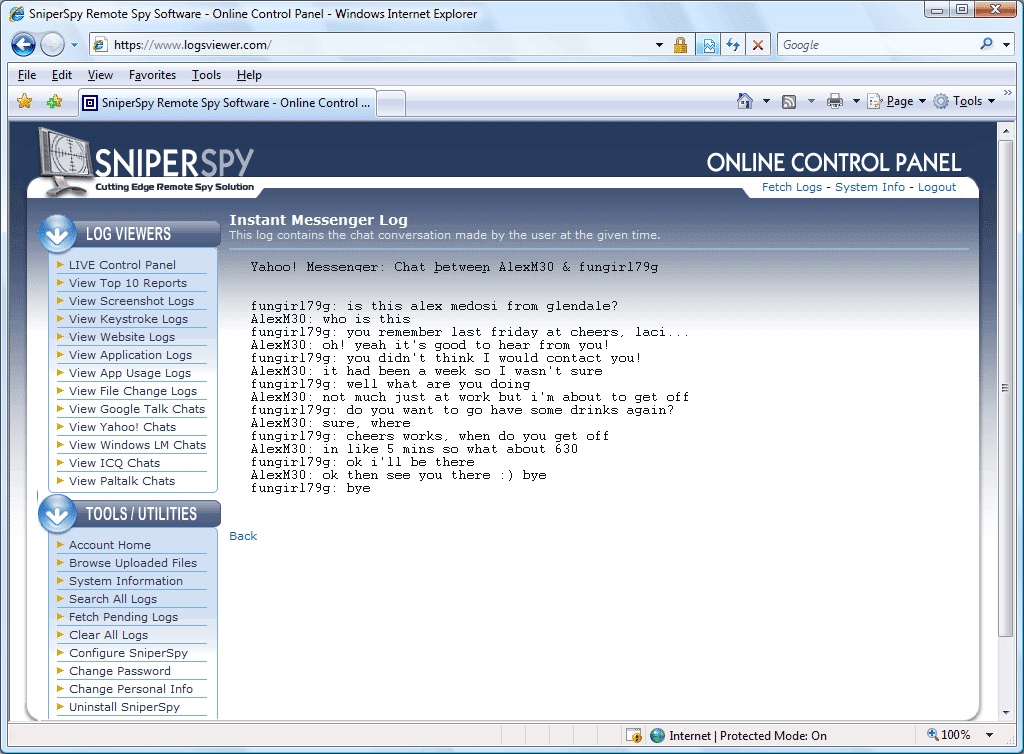Stop loading with the red X icon
The image size is (1024, 754).
758,45
